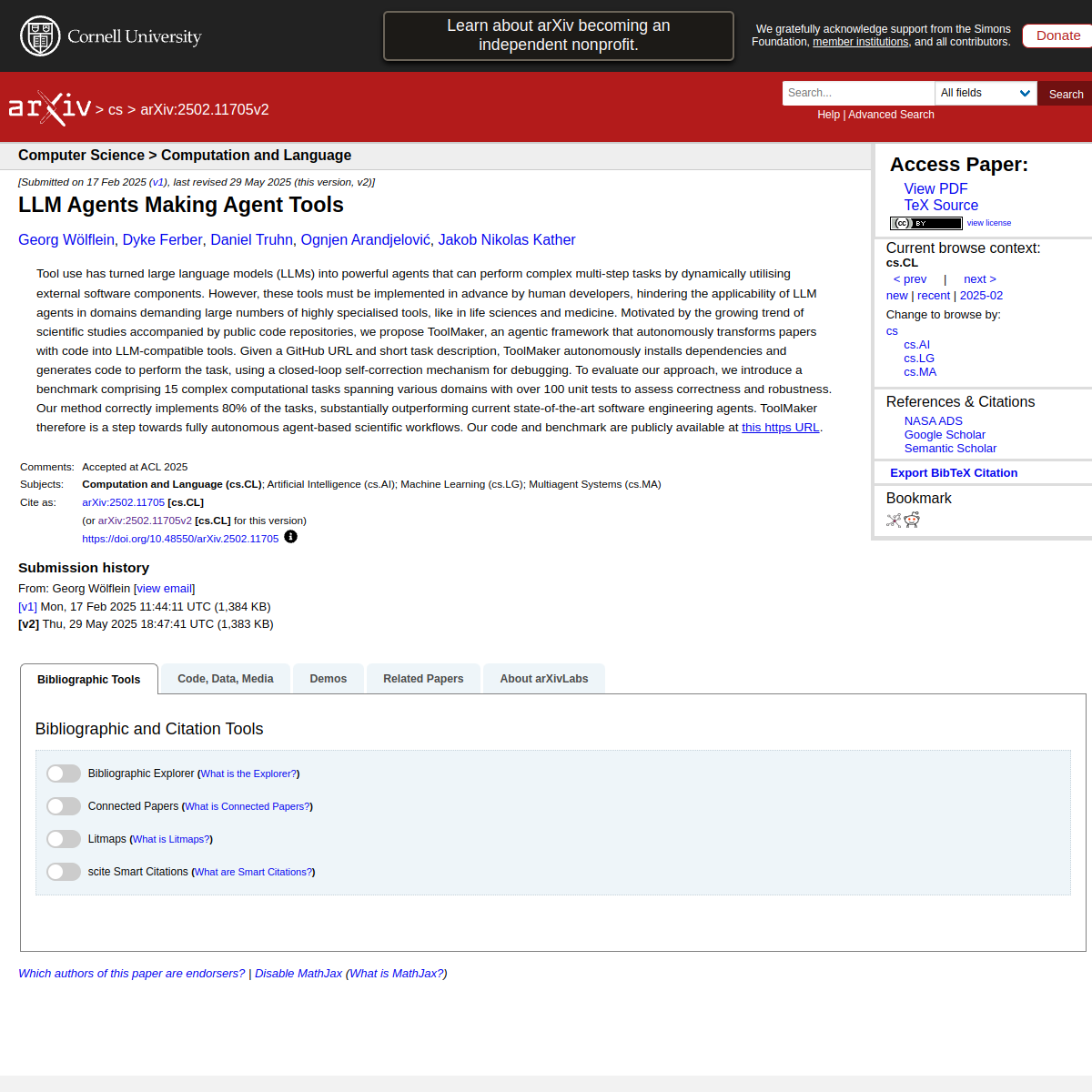Click the cs breadcrumb in header

(x=116, y=110)
